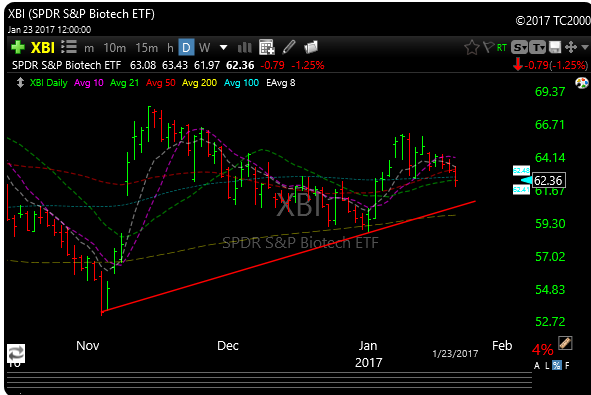Click the up-down arrow icon beside XBI Daily
Viewport: 591px width, 395px height.
[x=20, y=83]
